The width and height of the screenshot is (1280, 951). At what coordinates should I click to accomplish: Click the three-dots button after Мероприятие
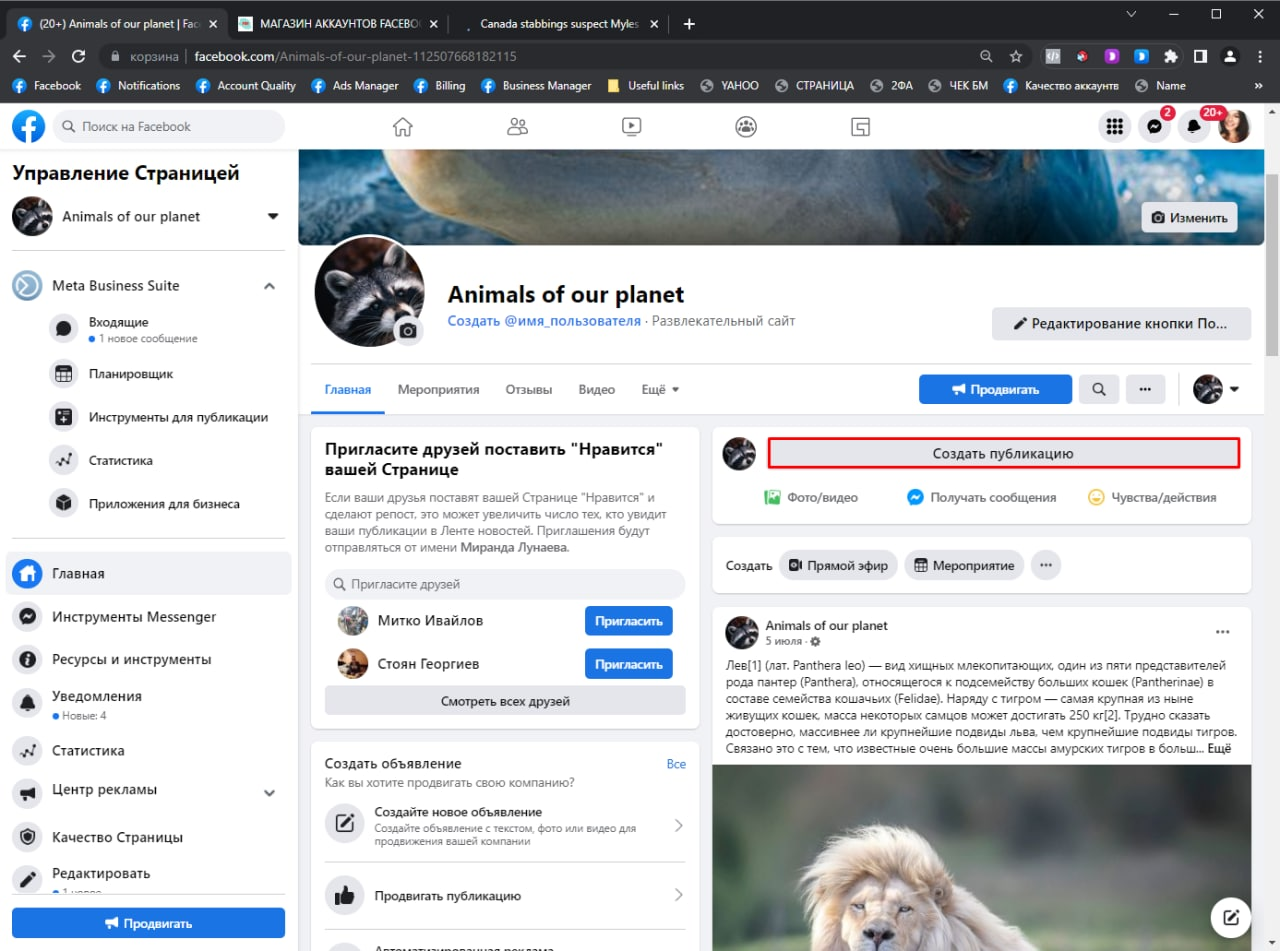[1046, 565]
